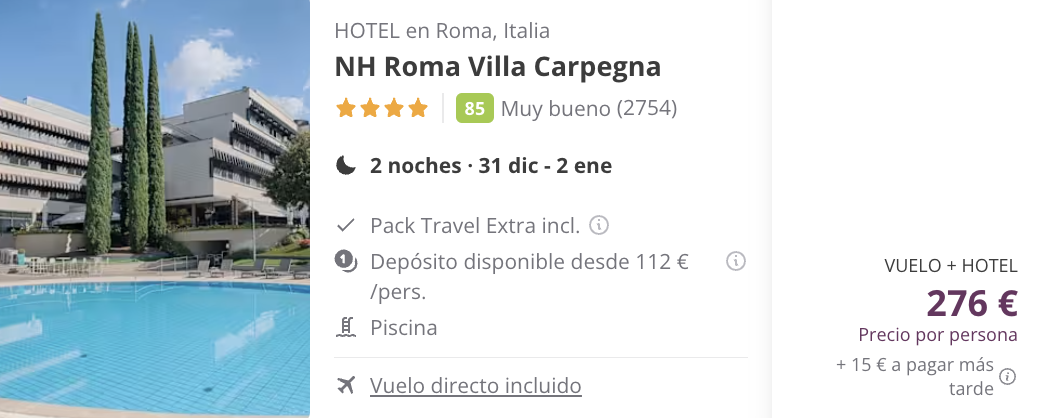
Task: Click the Pack Travel Extra info icon
Action: click(598, 225)
